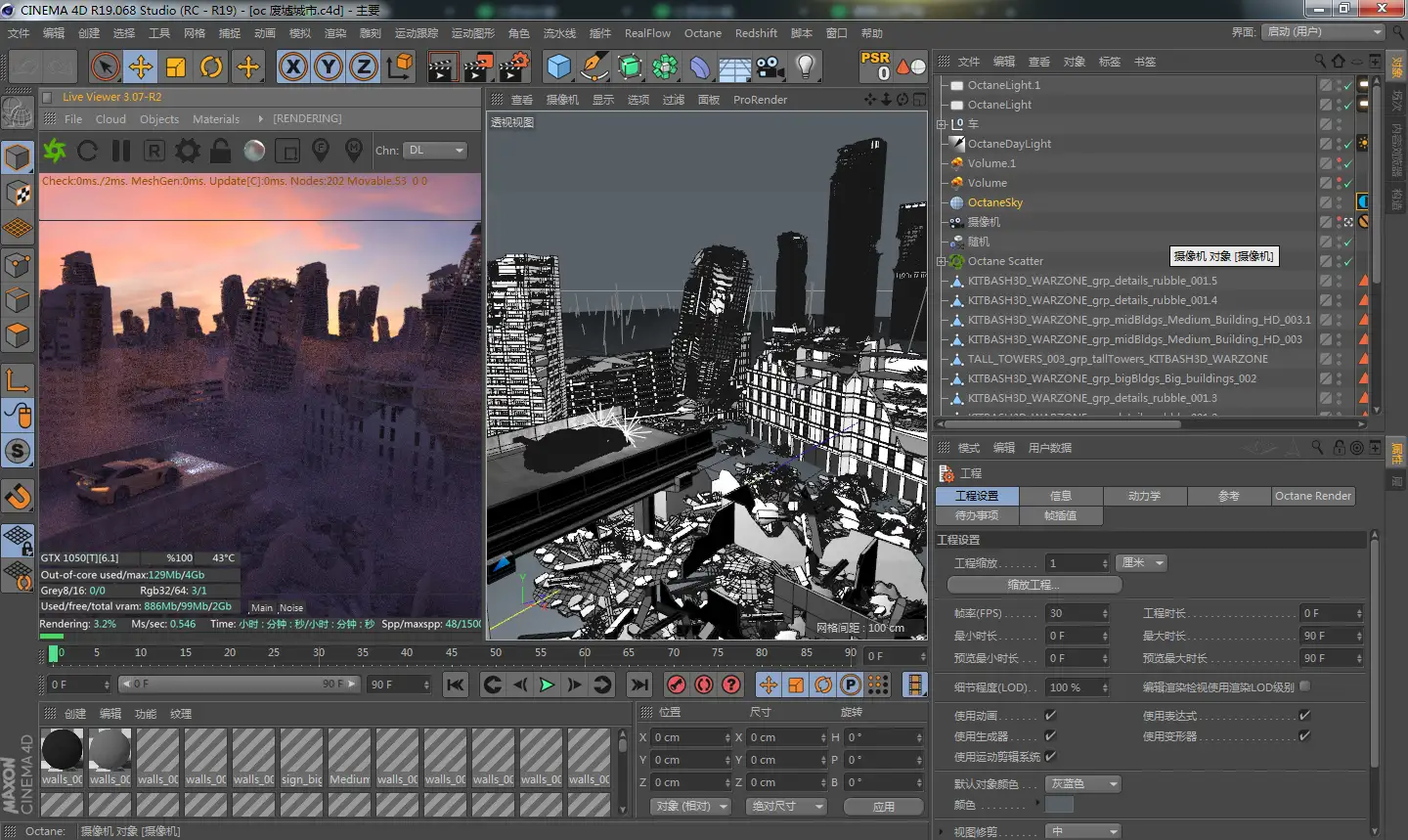1408x840 pixels.
Task: Toggle Volume.1 visibility dots
Action: [1339, 163]
